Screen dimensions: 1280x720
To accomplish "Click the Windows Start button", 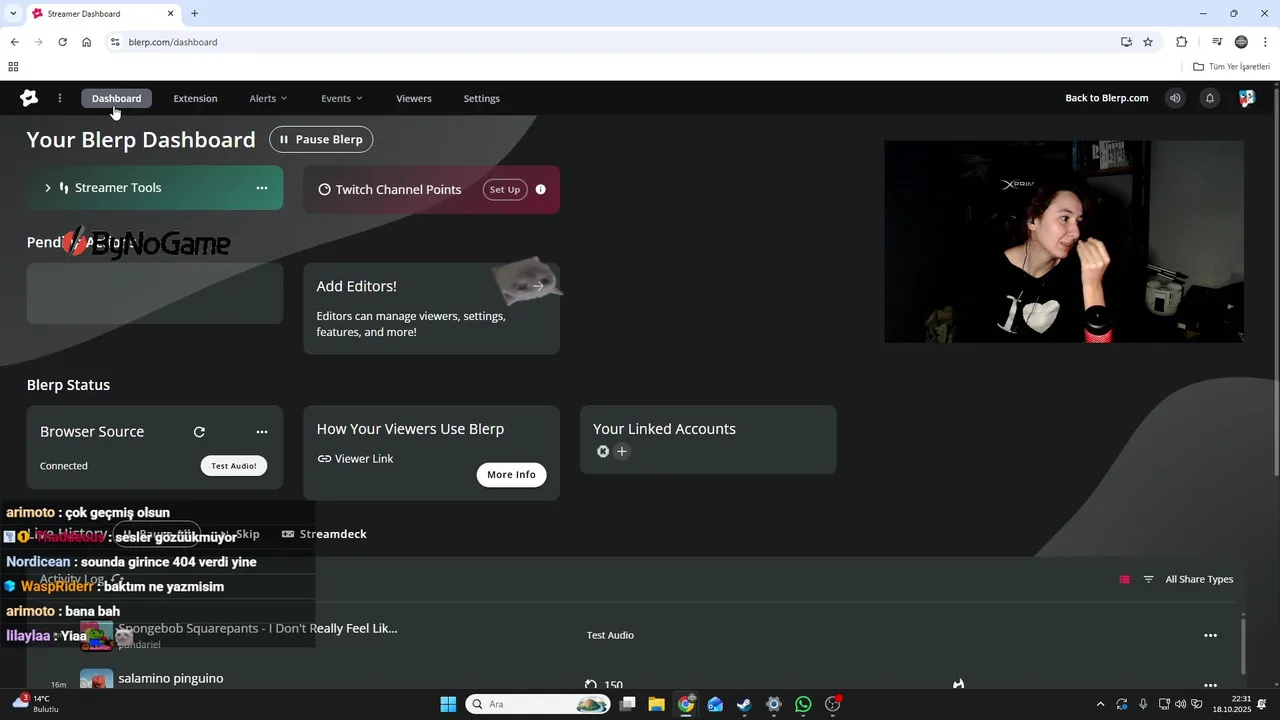I will click(448, 704).
